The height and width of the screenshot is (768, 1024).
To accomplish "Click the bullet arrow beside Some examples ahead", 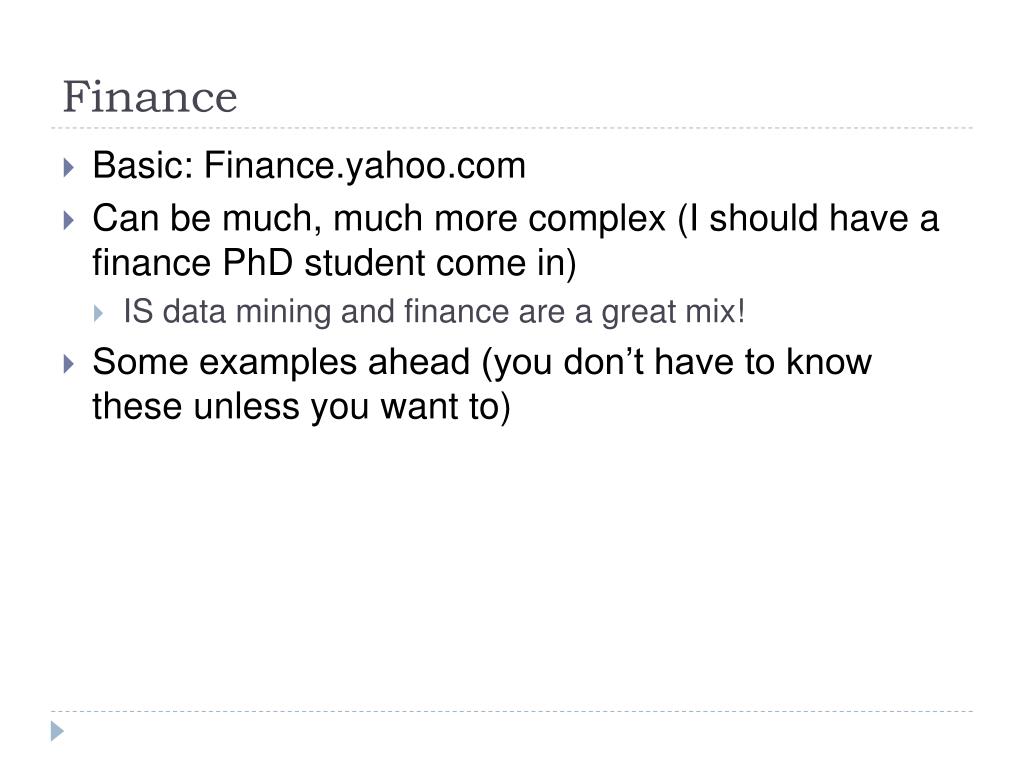I will coord(69,364).
